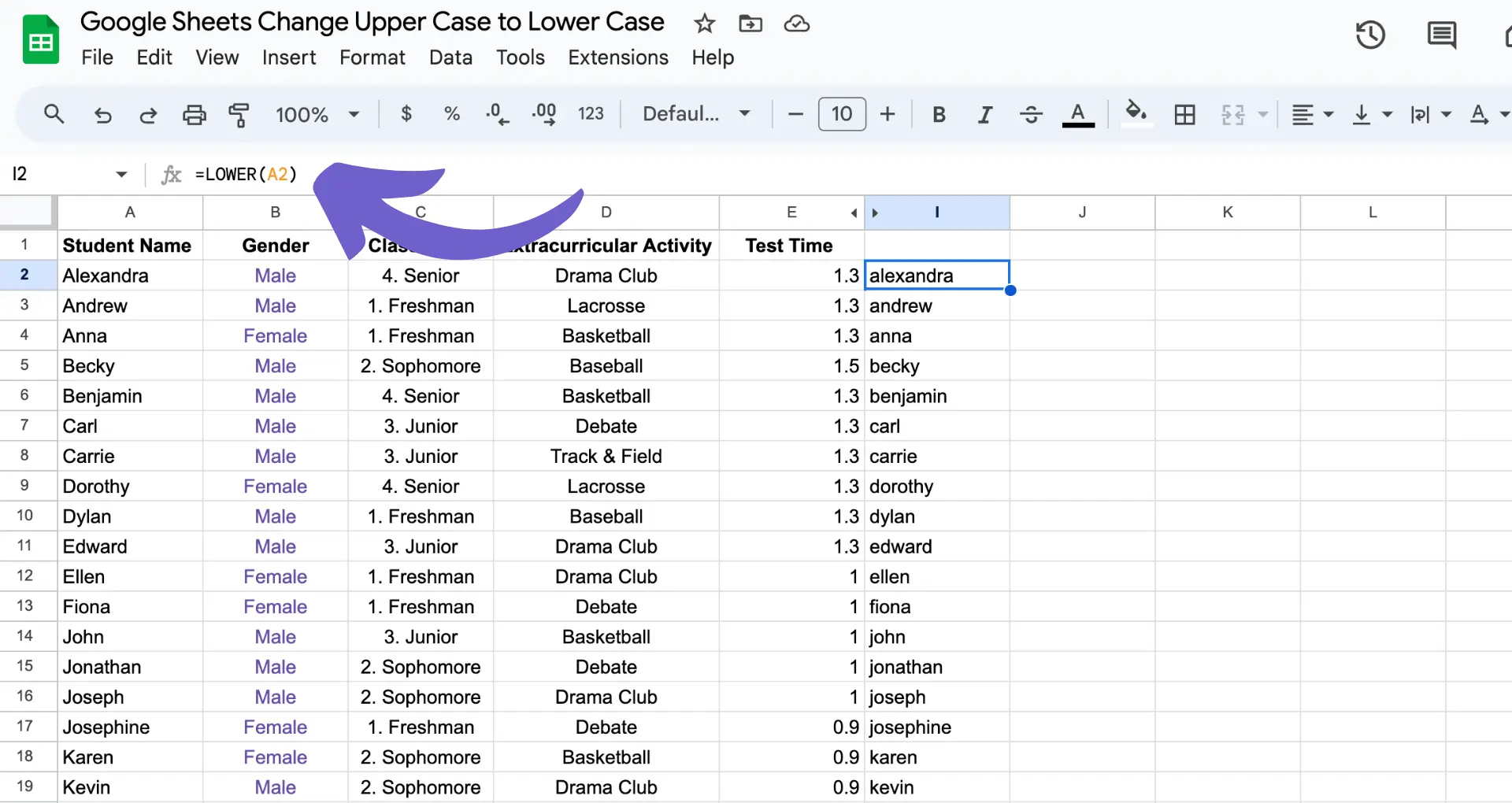Open the Default font dropdown
Image resolution: width=1512 pixels, height=803 pixels.
pos(696,114)
